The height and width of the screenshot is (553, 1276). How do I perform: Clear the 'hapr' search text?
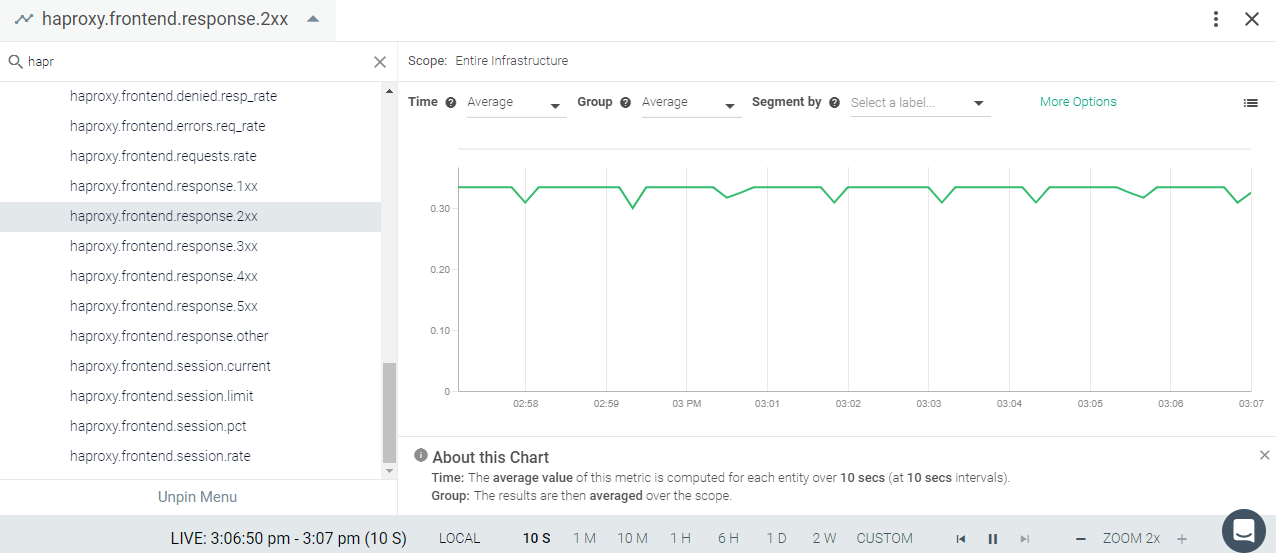[380, 62]
